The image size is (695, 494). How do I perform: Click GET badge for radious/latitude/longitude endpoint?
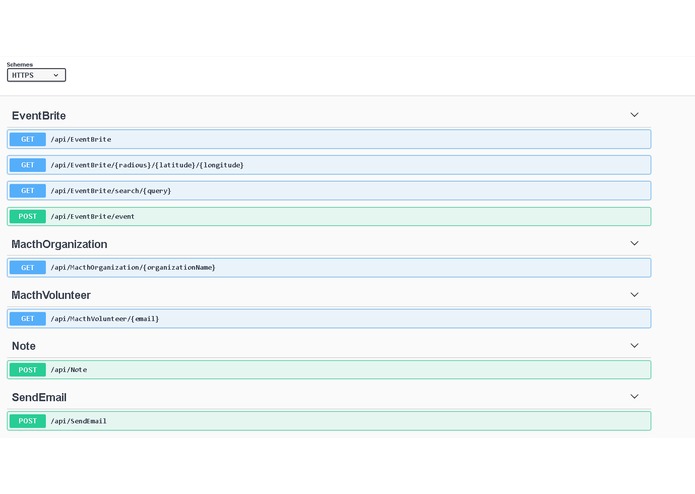point(27,165)
